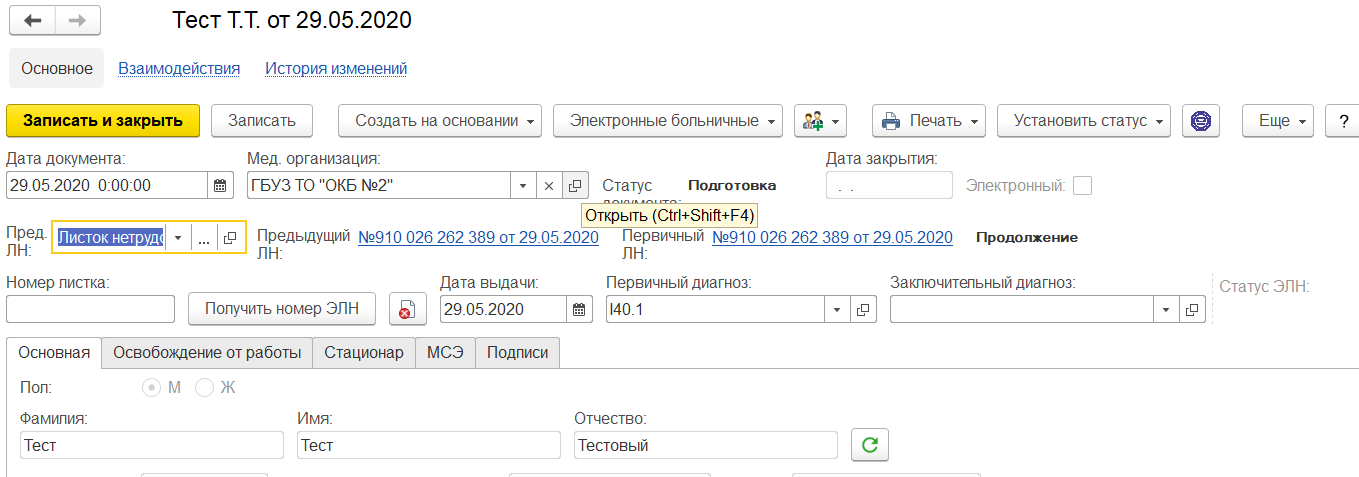The height and width of the screenshot is (477, 1359).
Task: Expand the Первичный диагноз dropdown arrow
Action: pyautogui.click(x=837, y=310)
